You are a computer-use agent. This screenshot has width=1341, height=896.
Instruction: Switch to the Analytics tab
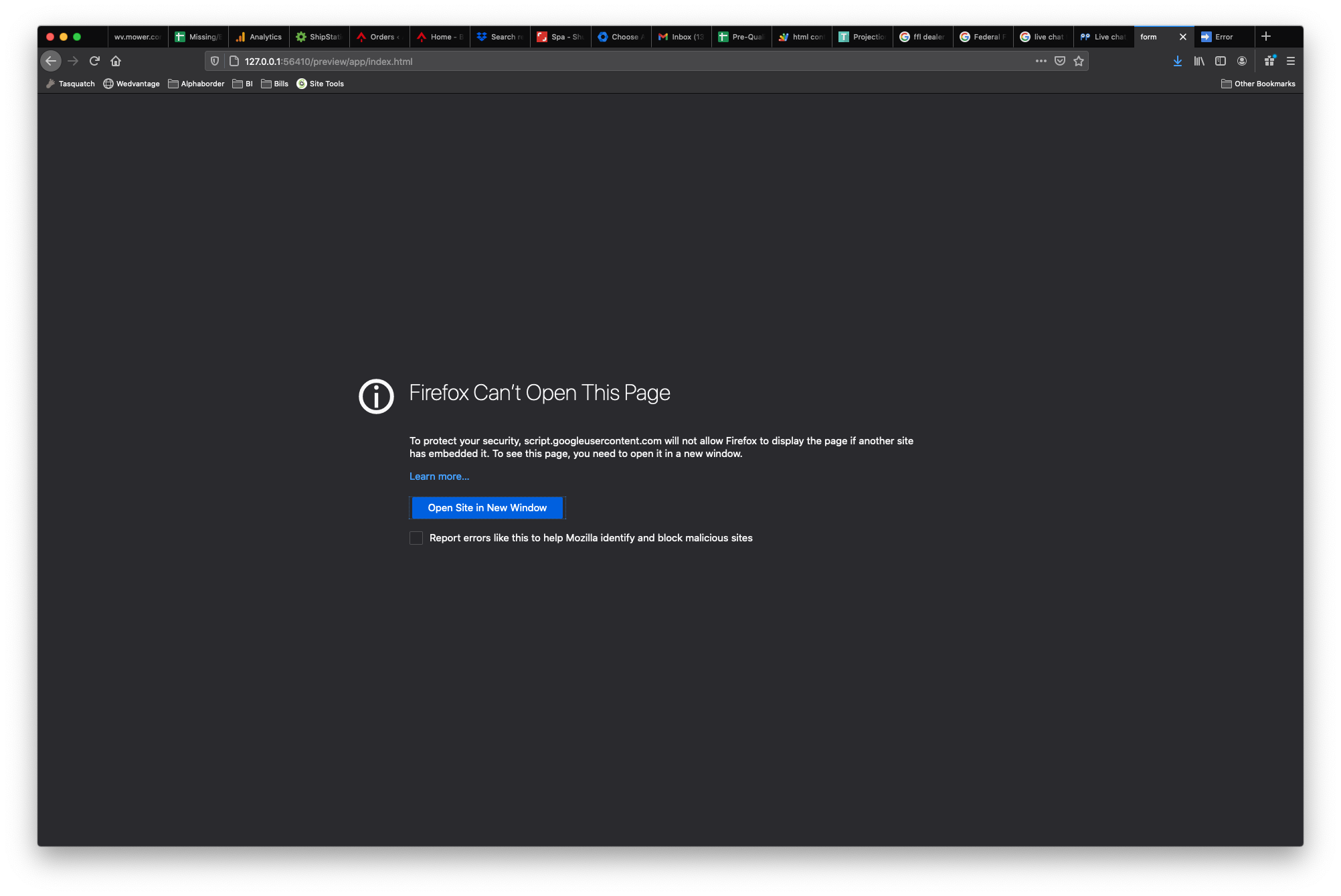coord(260,37)
